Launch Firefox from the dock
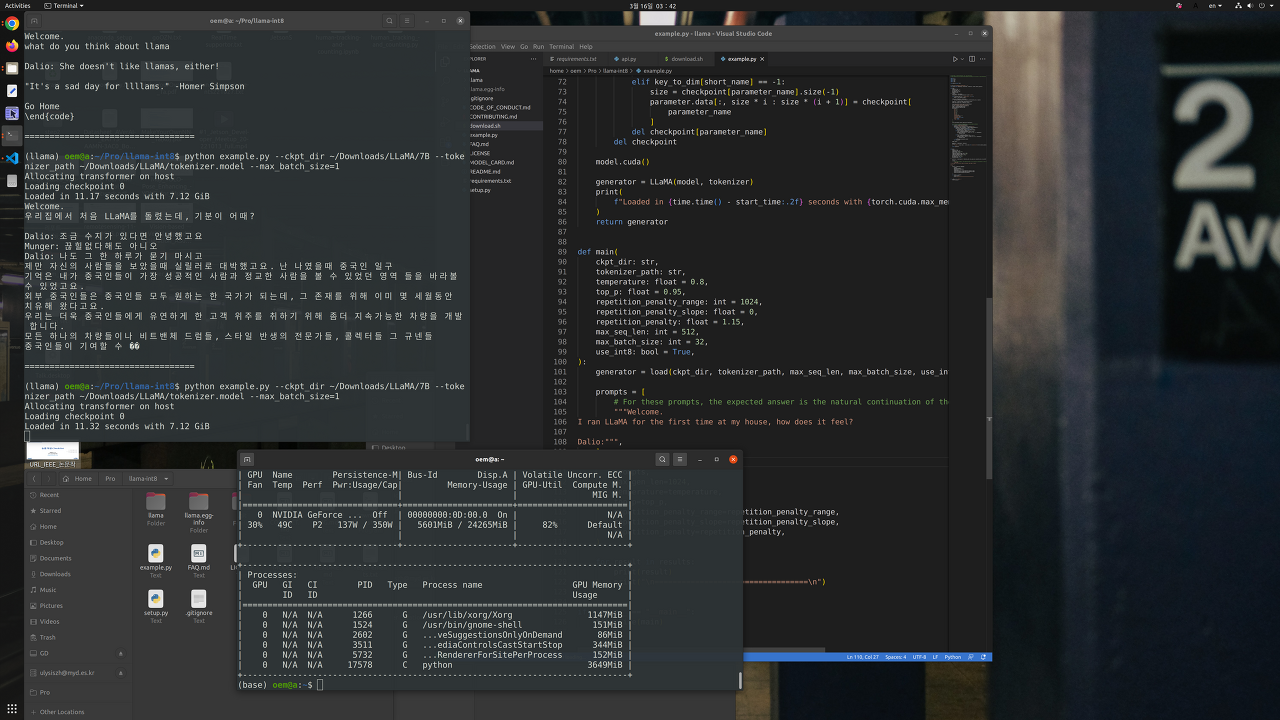This screenshot has height=720, width=1280. tap(12, 46)
